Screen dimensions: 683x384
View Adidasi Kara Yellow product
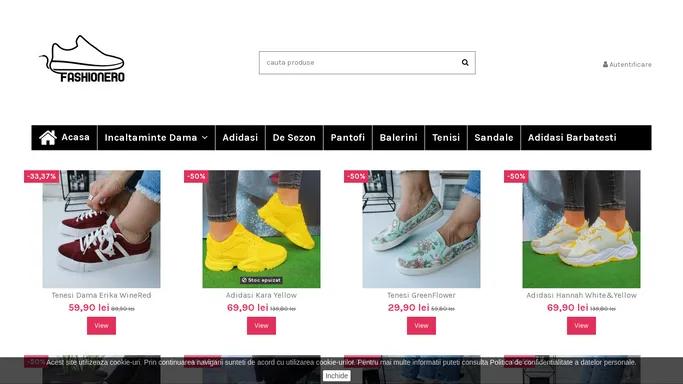click(261, 326)
